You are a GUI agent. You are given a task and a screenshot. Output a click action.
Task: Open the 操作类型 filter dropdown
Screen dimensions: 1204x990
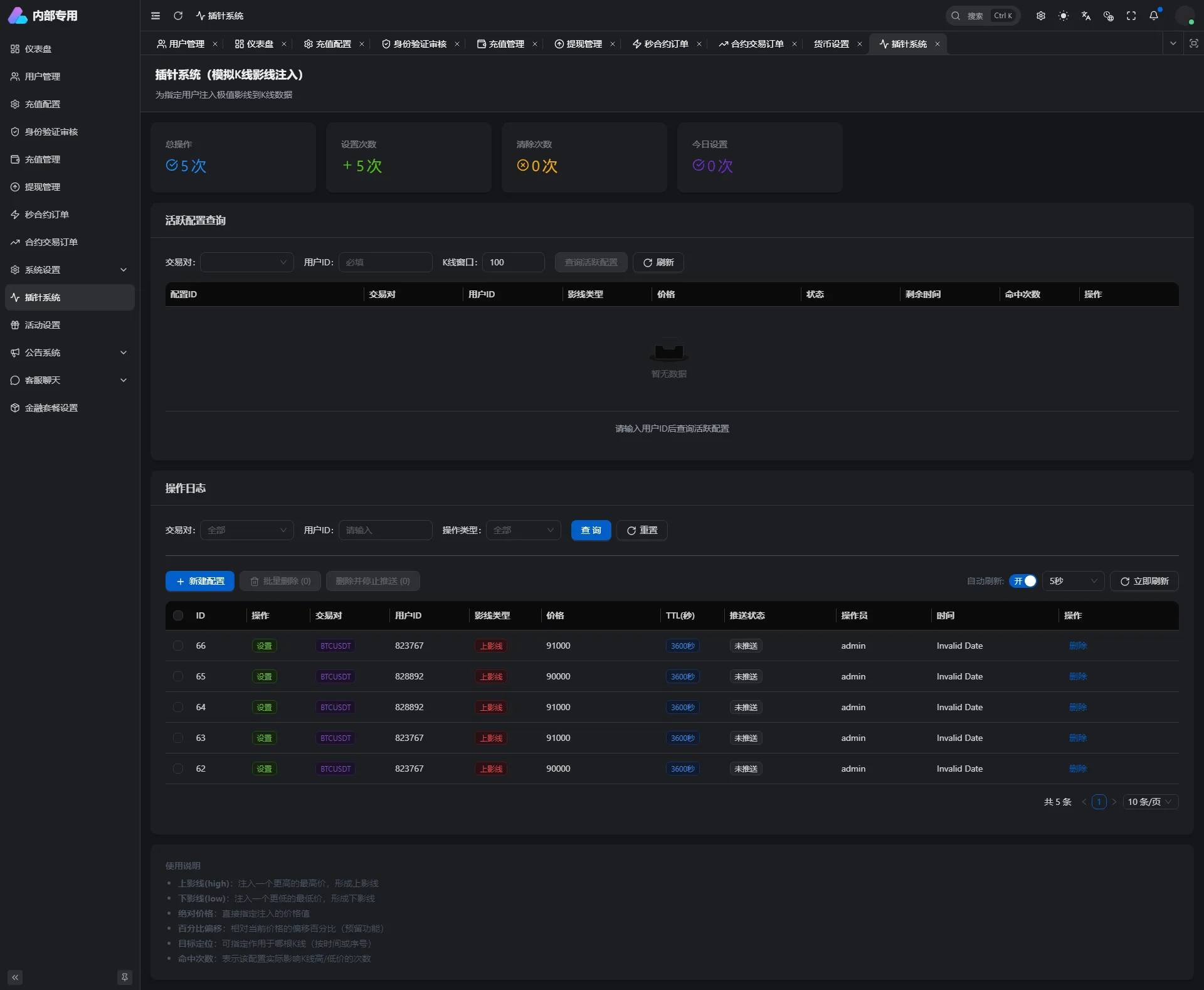coord(523,530)
